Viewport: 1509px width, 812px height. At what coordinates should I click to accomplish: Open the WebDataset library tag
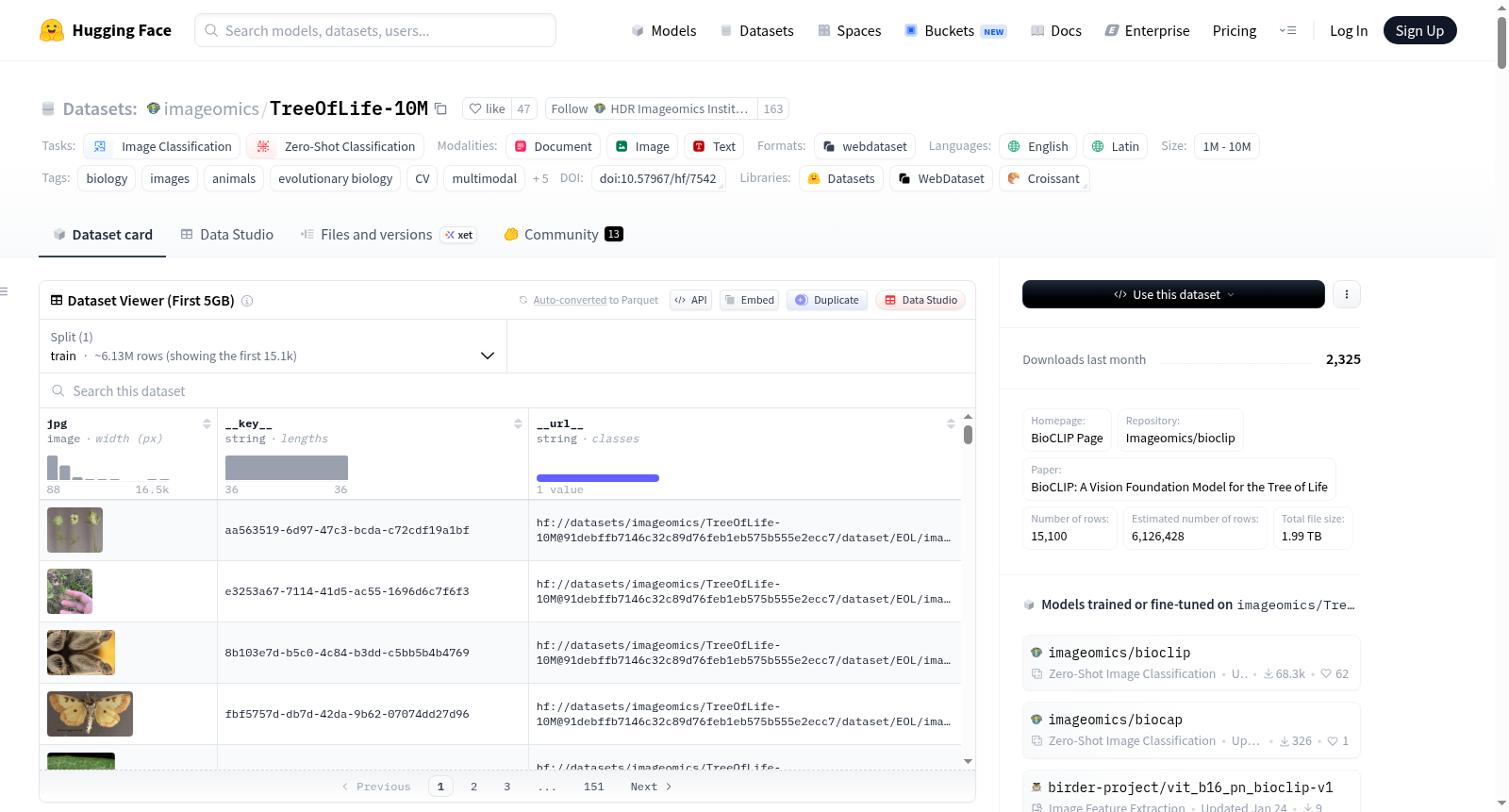(x=941, y=178)
